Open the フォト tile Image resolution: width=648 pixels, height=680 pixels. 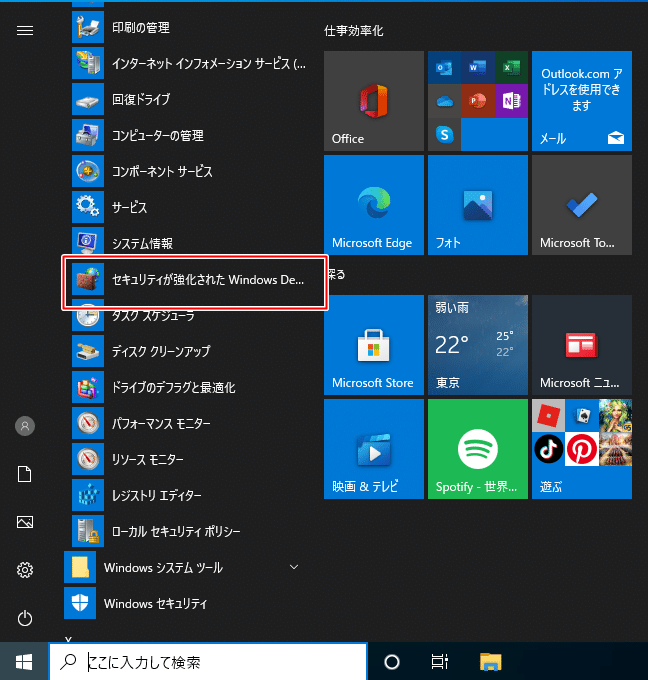[x=478, y=205]
